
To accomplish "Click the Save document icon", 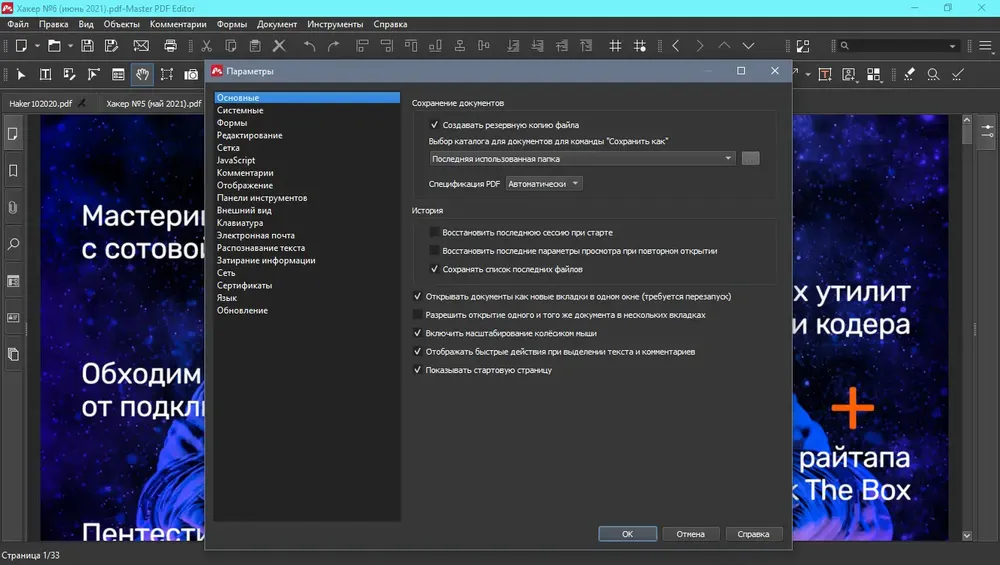I will pyautogui.click(x=87, y=46).
